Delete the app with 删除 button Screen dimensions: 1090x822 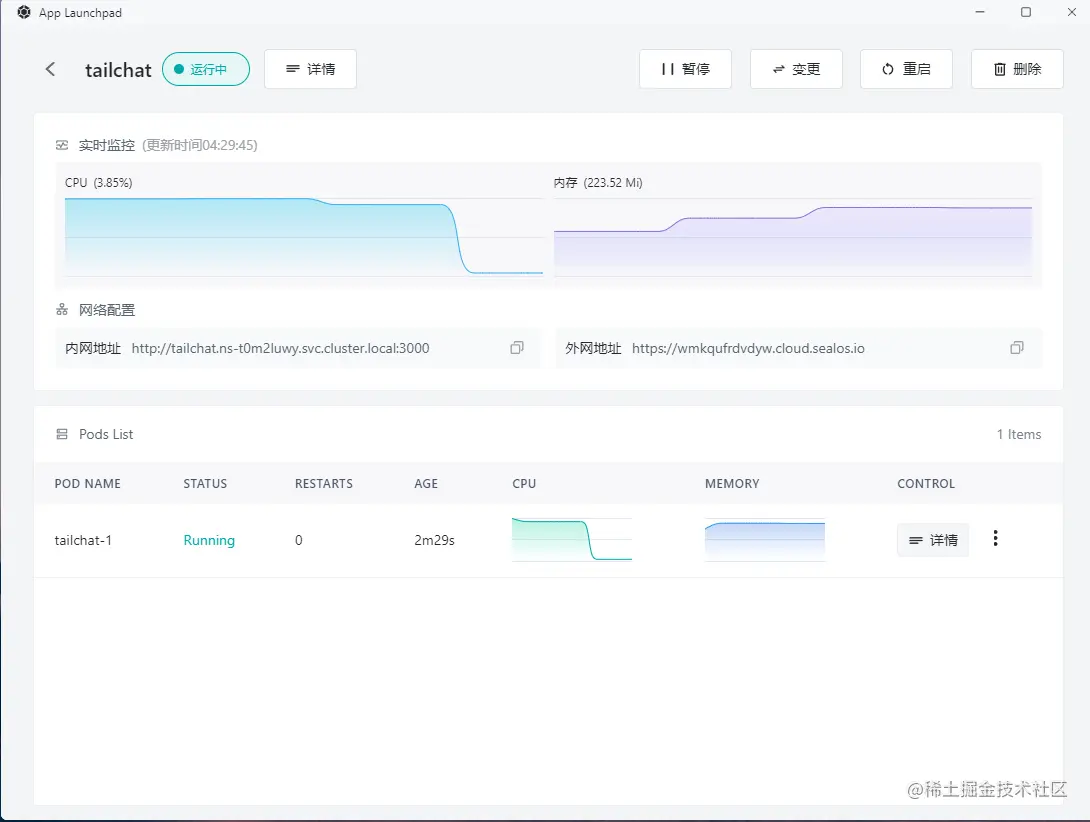[1017, 69]
